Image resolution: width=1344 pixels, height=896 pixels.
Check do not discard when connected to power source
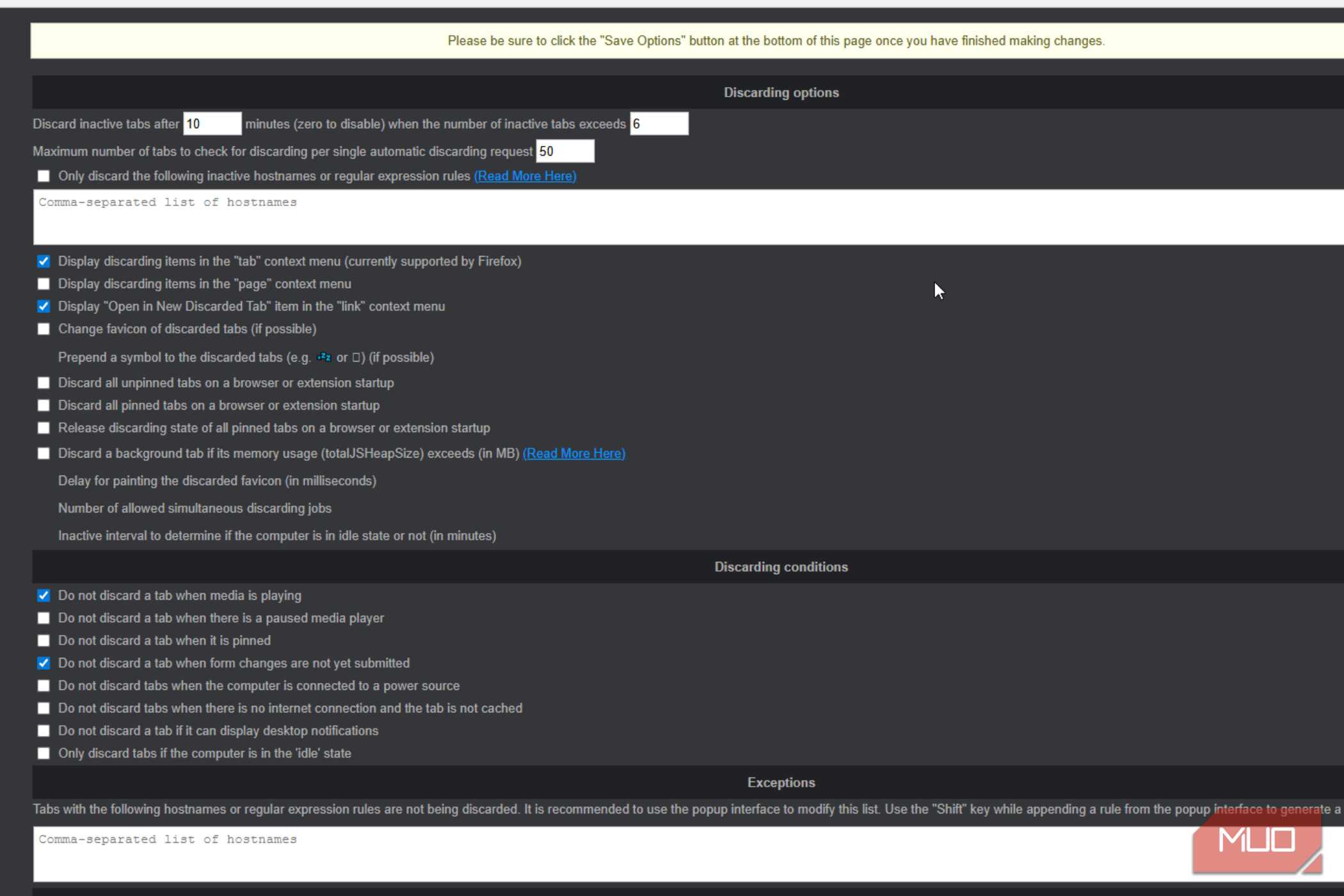point(44,685)
